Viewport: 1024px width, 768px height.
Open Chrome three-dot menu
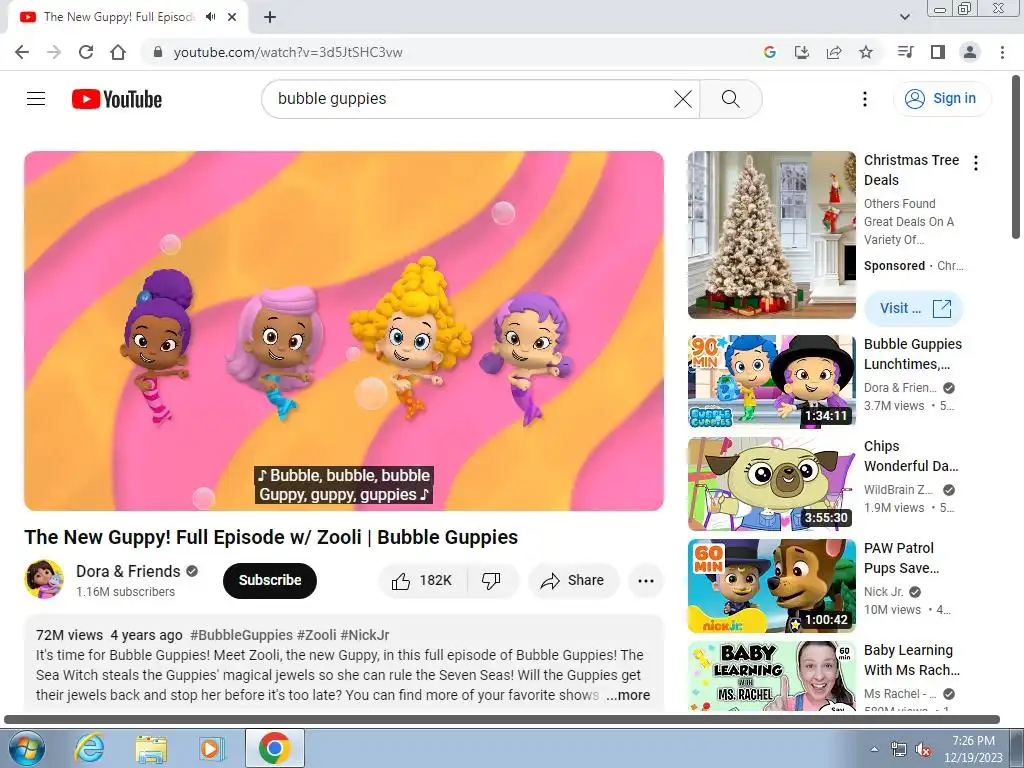[x=1002, y=52]
